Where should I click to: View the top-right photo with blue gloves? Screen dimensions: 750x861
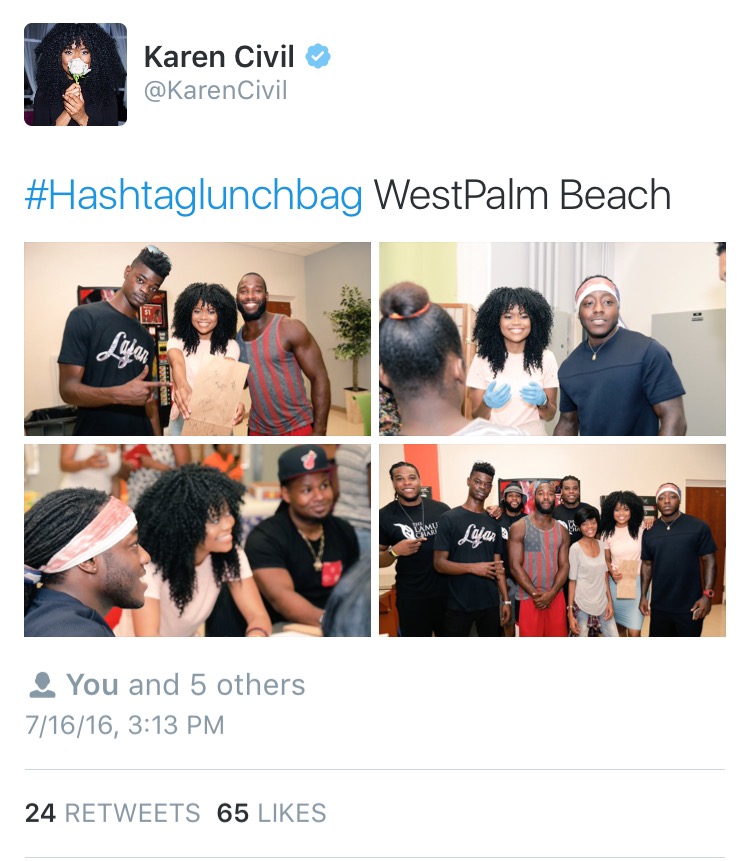[x=552, y=339]
